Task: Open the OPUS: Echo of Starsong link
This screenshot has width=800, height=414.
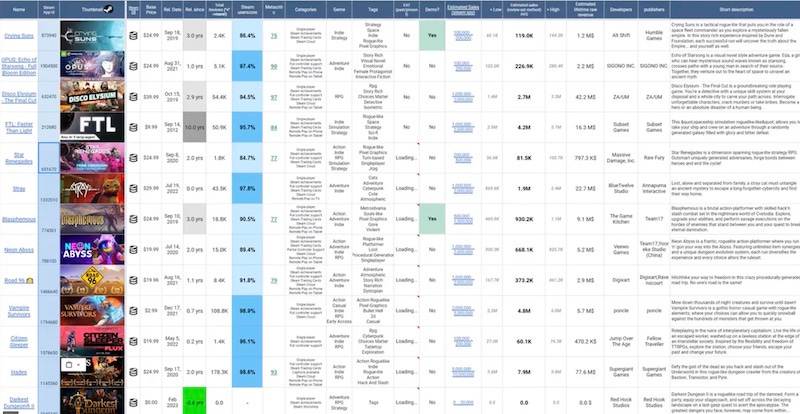Action: coord(19,66)
